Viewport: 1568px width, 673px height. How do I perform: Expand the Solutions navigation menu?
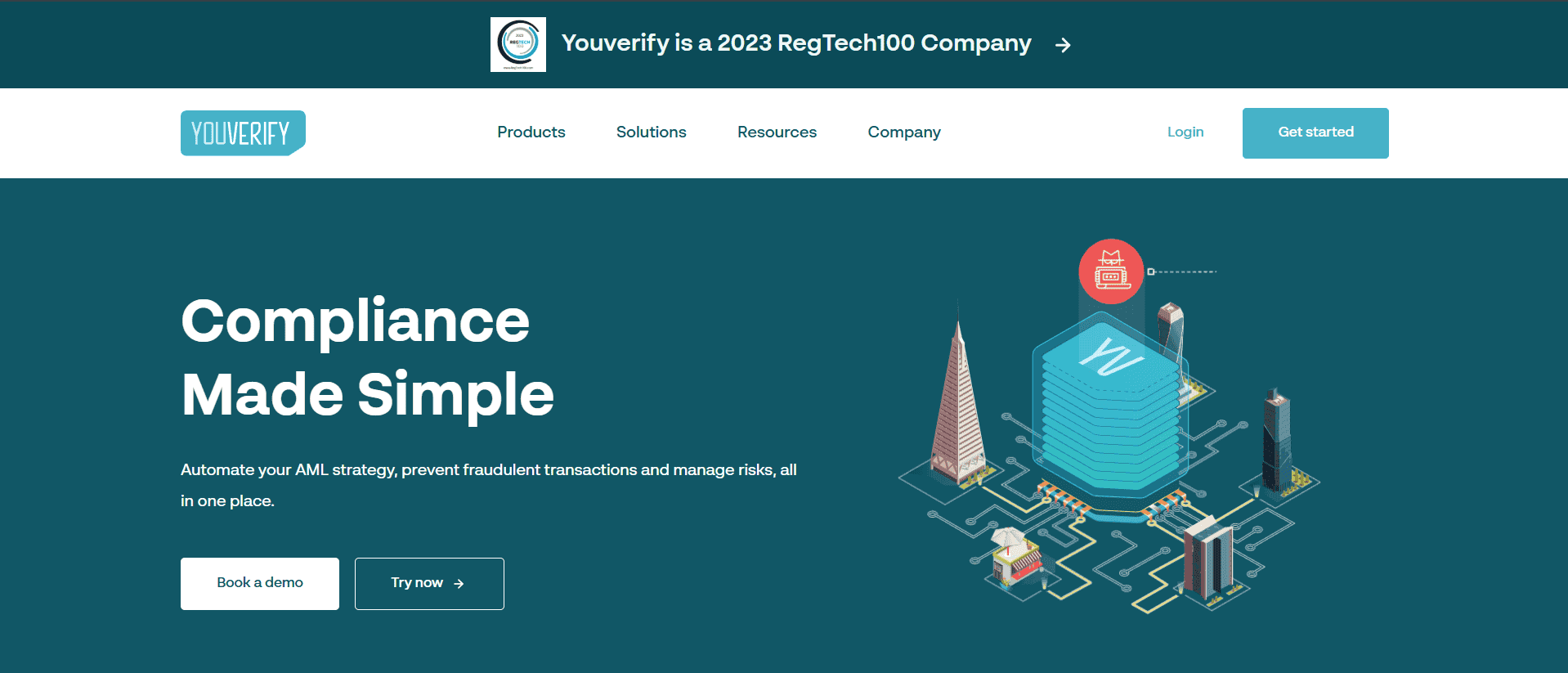(652, 132)
